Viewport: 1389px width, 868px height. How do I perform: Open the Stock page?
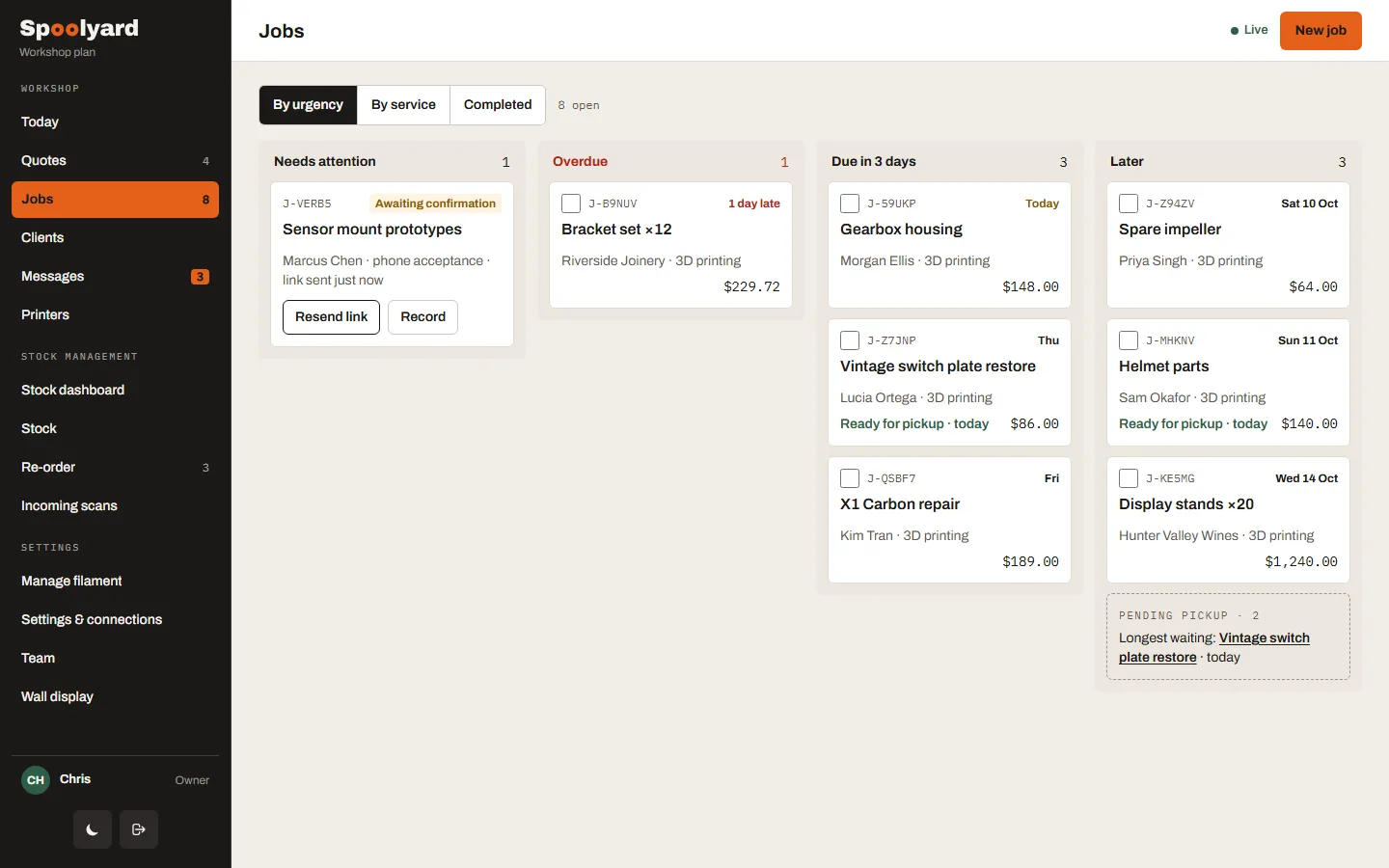coord(115,429)
